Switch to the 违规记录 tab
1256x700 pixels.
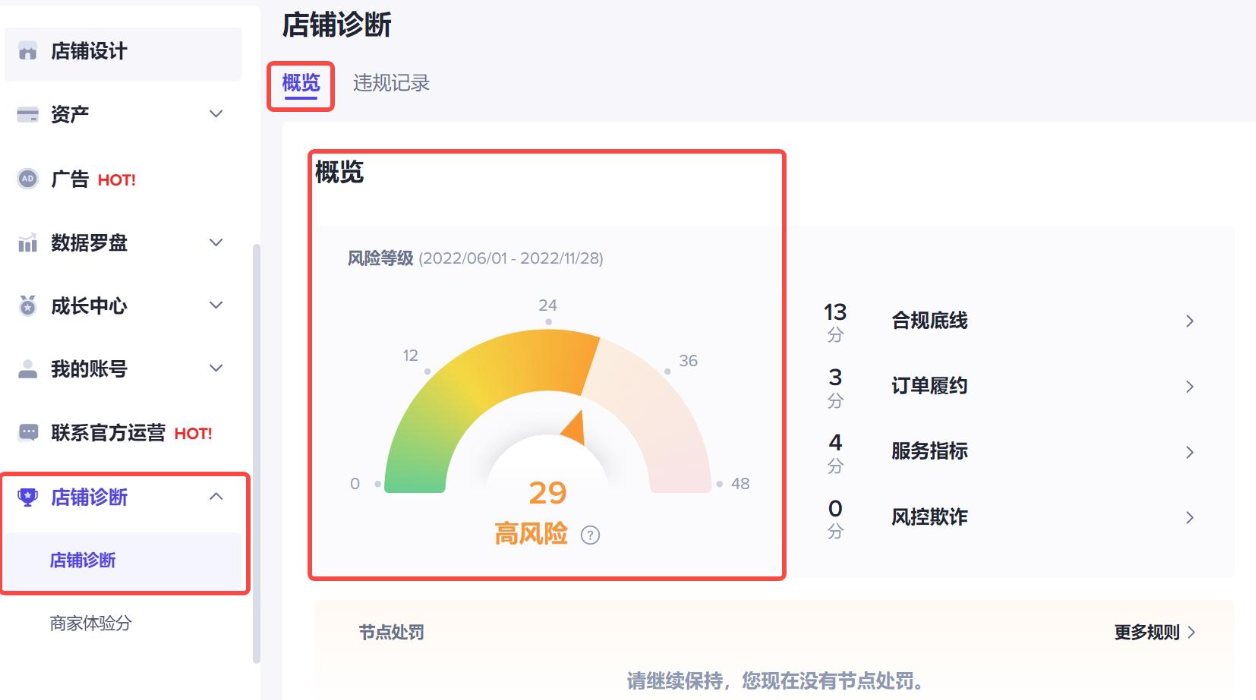pyautogui.click(x=391, y=83)
